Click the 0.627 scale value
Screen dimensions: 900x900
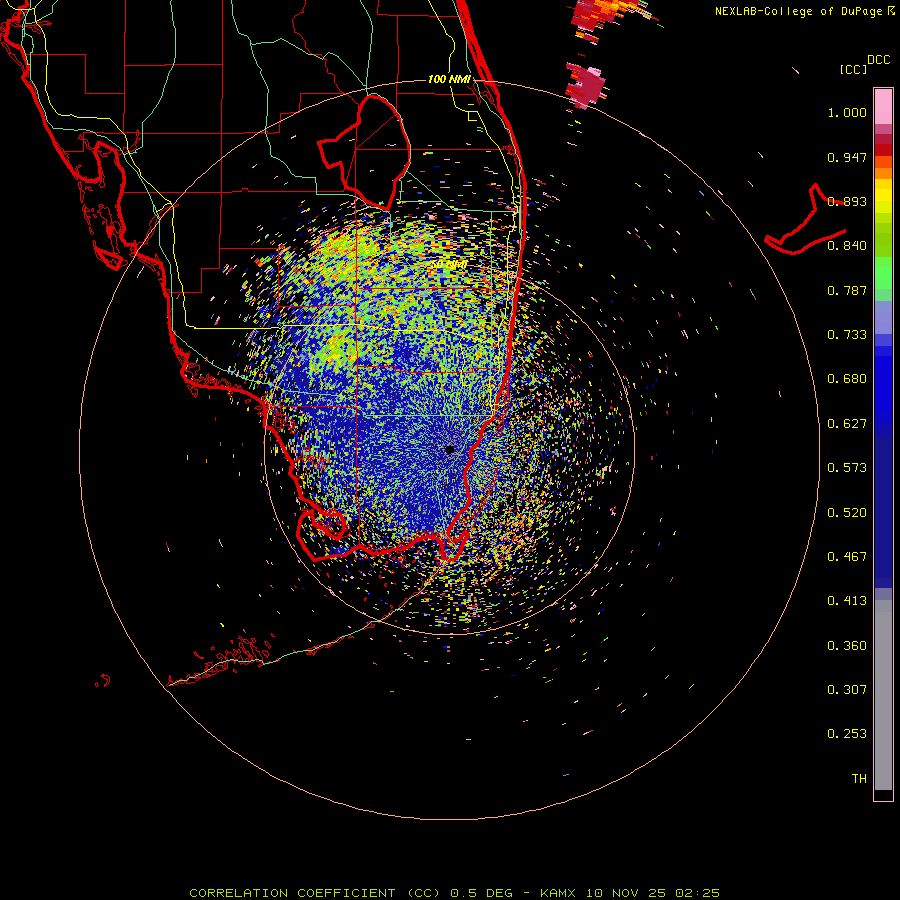click(x=847, y=424)
